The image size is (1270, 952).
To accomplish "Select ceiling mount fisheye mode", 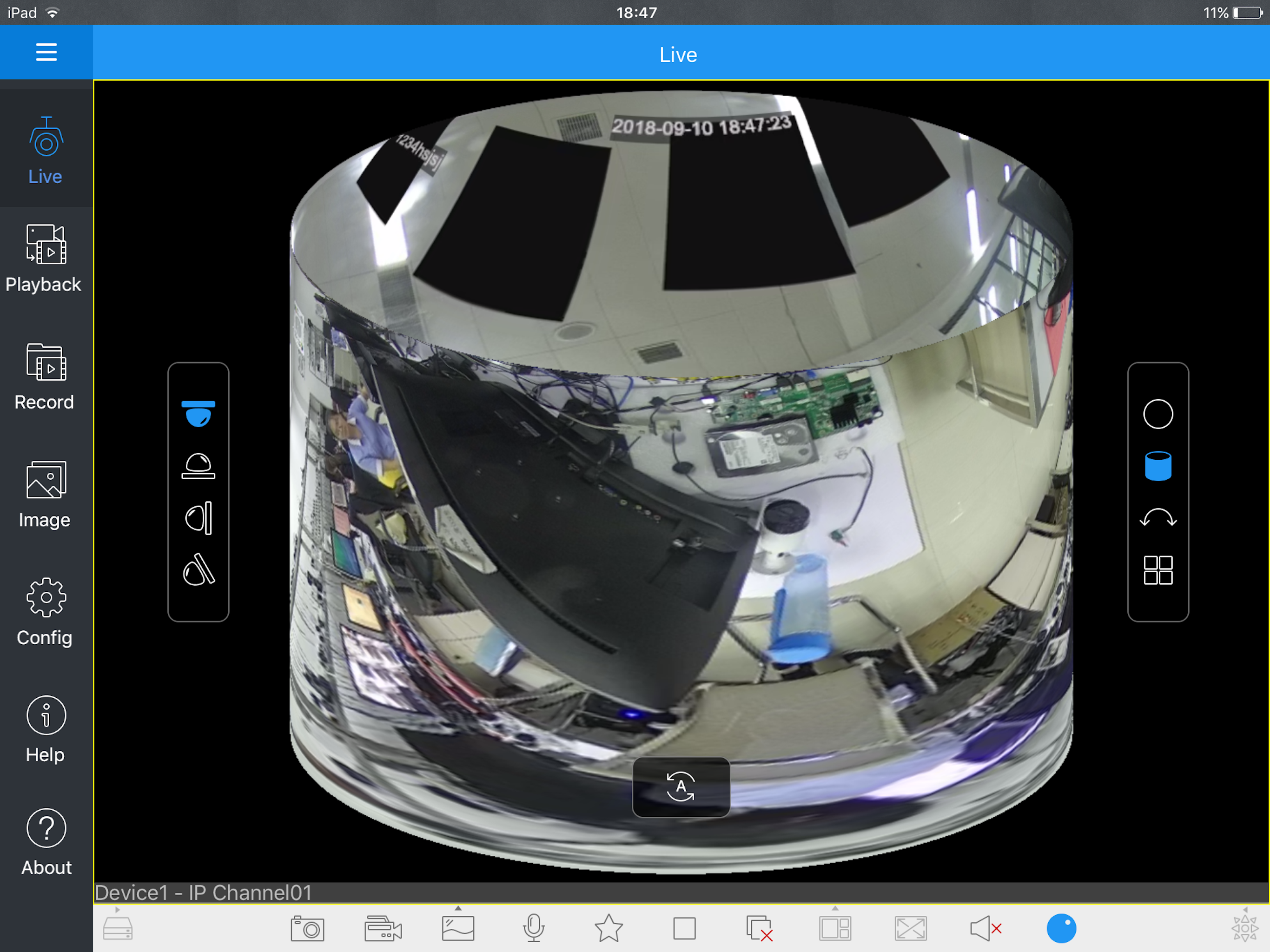I will click(198, 413).
